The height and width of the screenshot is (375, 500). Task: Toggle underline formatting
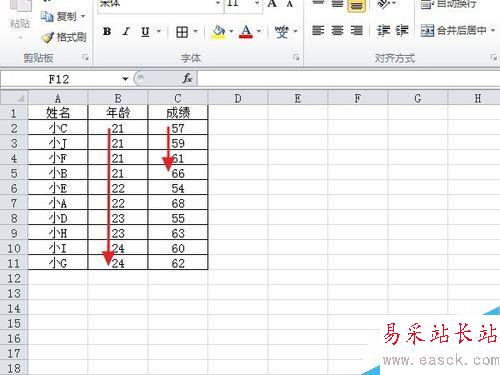145,32
